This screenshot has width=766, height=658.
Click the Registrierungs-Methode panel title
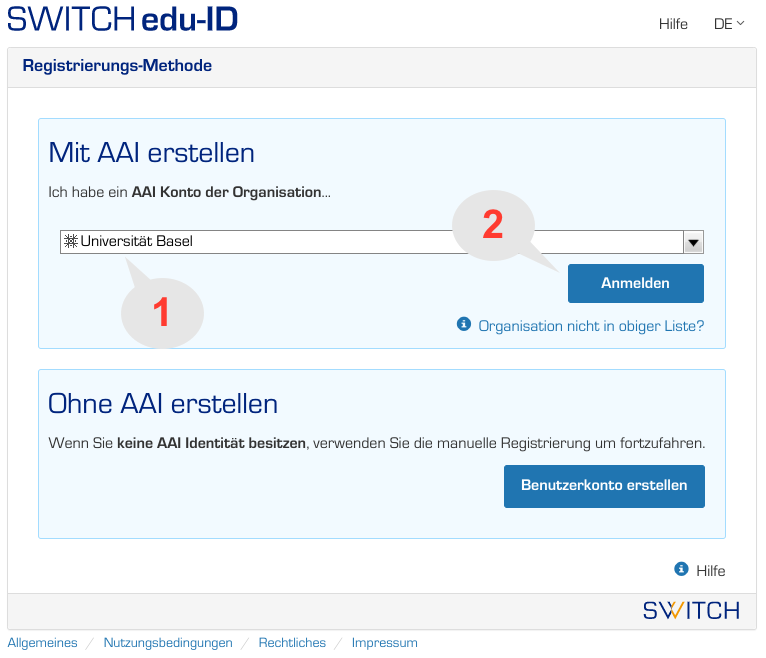pyautogui.click(x=117, y=66)
